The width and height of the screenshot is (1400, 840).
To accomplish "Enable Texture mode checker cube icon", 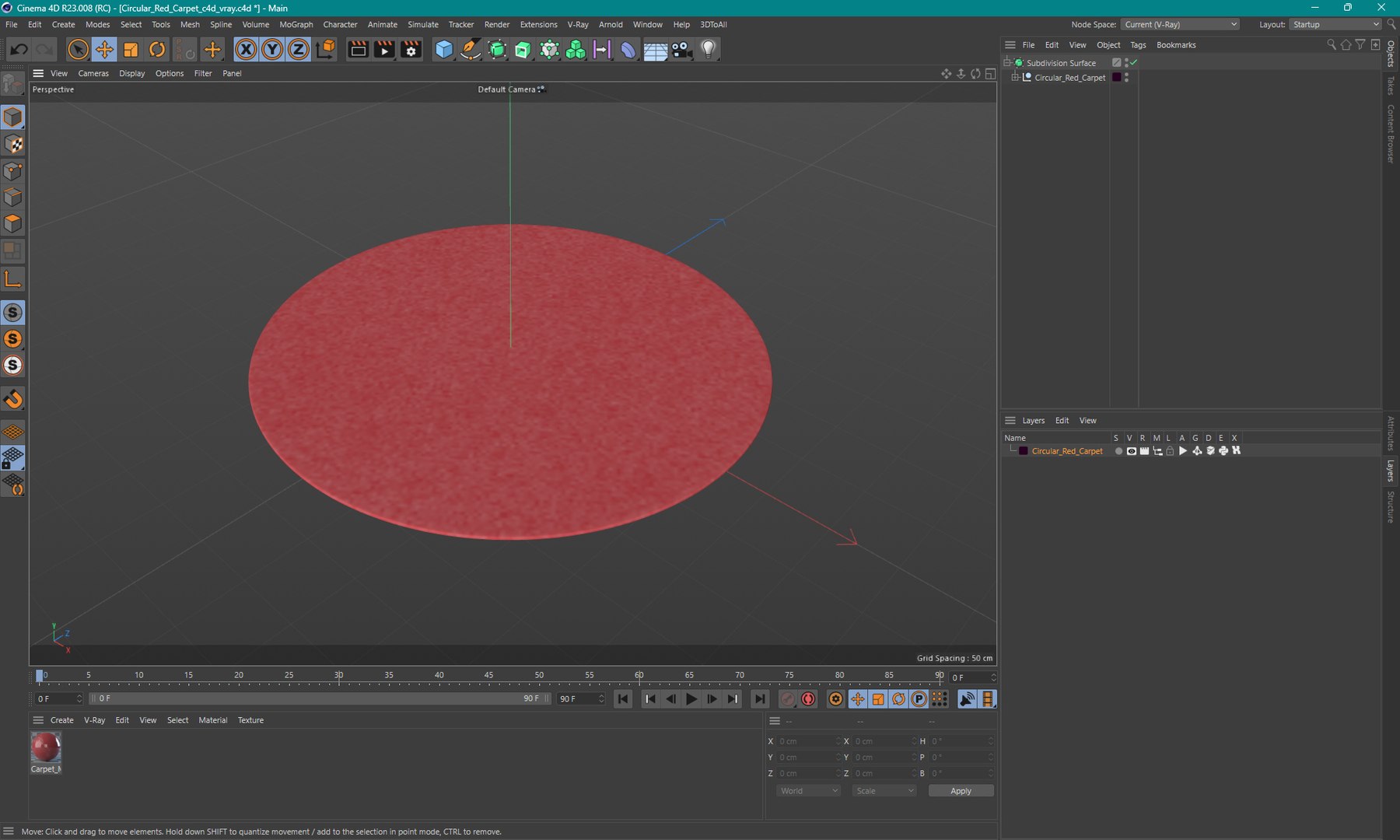I will coord(13,144).
